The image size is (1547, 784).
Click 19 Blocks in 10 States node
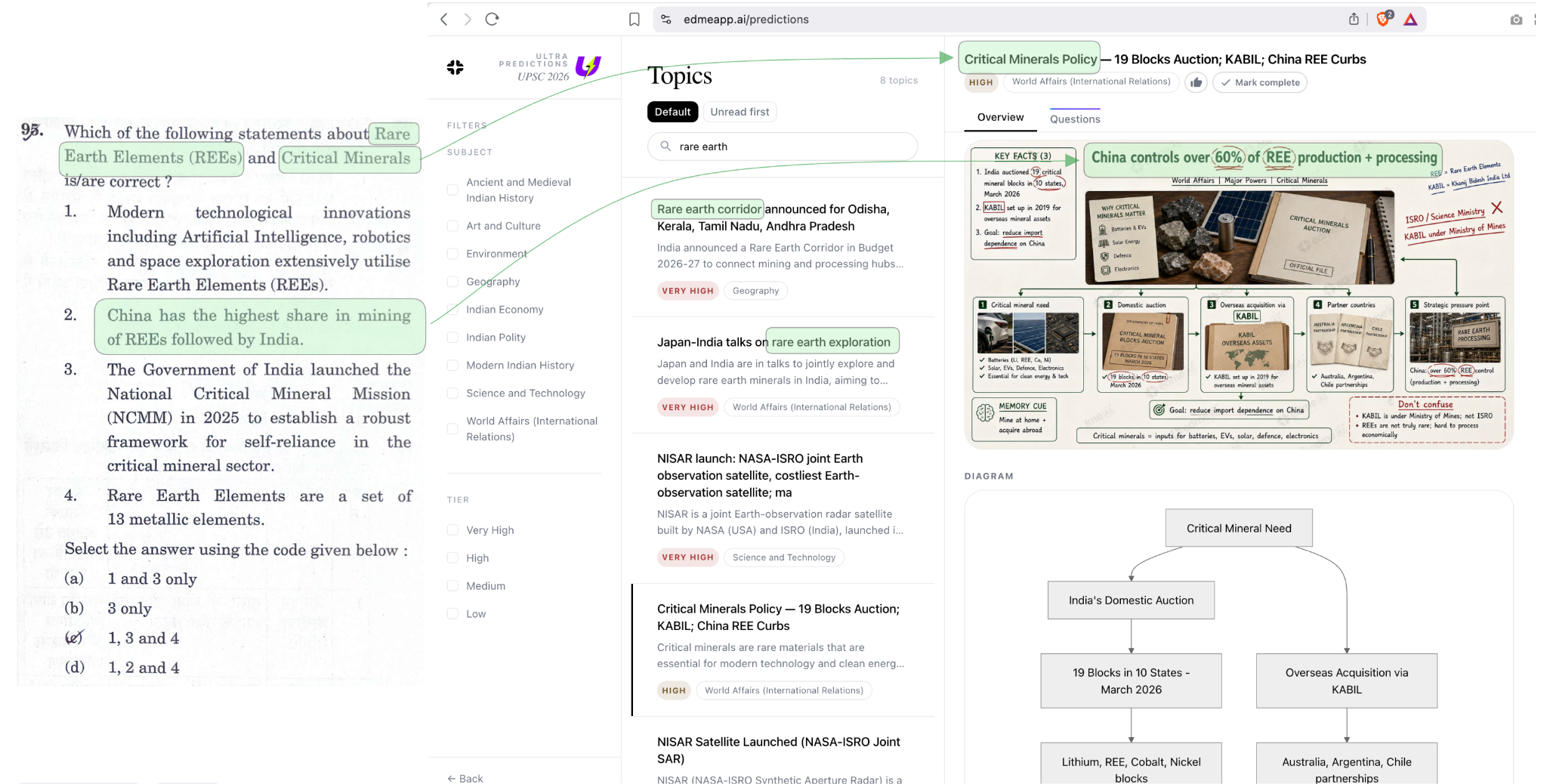[x=1131, y=681]
